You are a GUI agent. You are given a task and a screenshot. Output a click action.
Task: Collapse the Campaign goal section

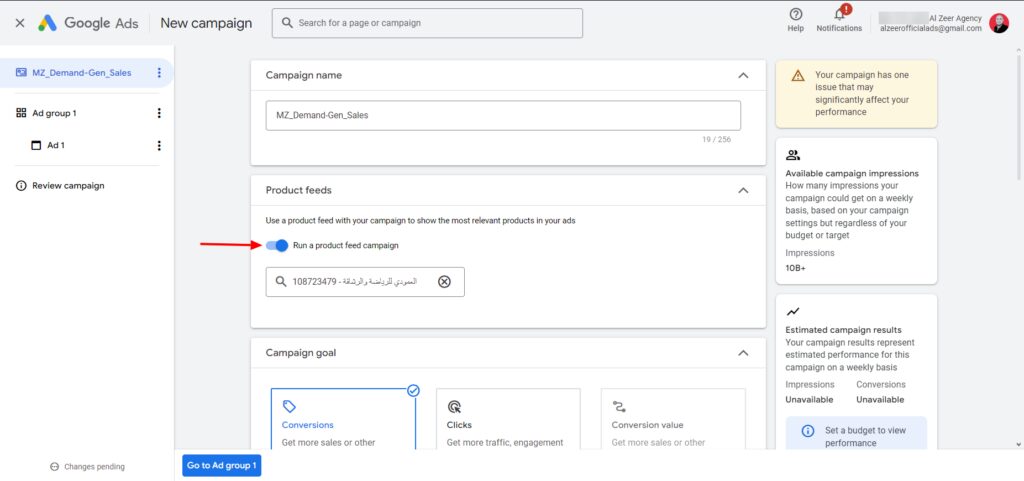coord(743,353)
